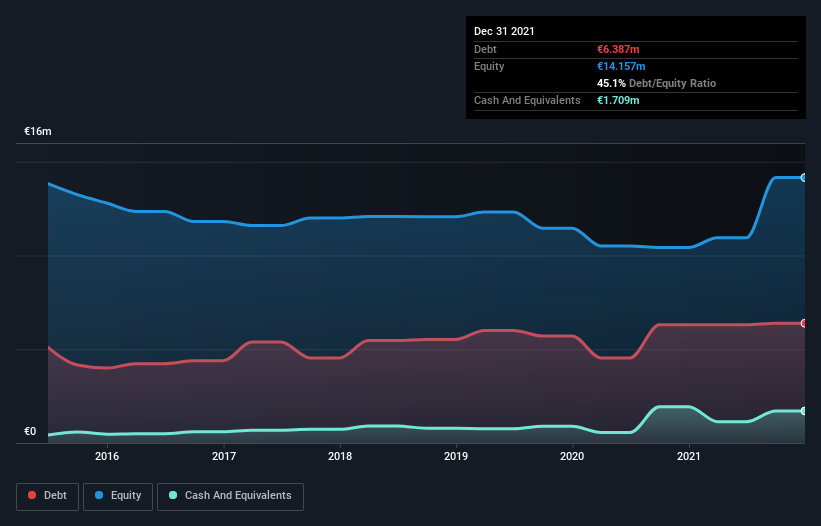The height and width of the screenshot is (526, 821).
Task: Click the €1.709m cash value
Action: click(x=618, y=100)
